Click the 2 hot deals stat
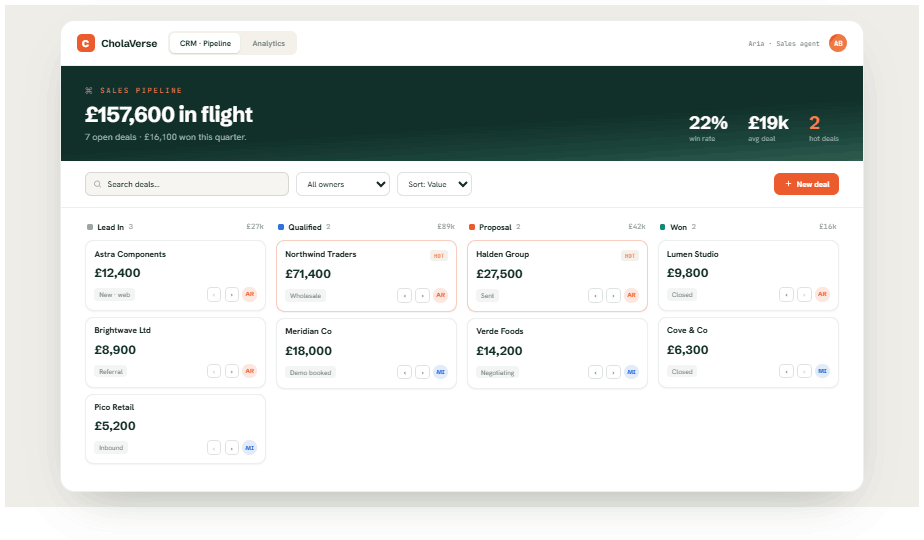This screenshot has width=924, height=540. point(823,127)
